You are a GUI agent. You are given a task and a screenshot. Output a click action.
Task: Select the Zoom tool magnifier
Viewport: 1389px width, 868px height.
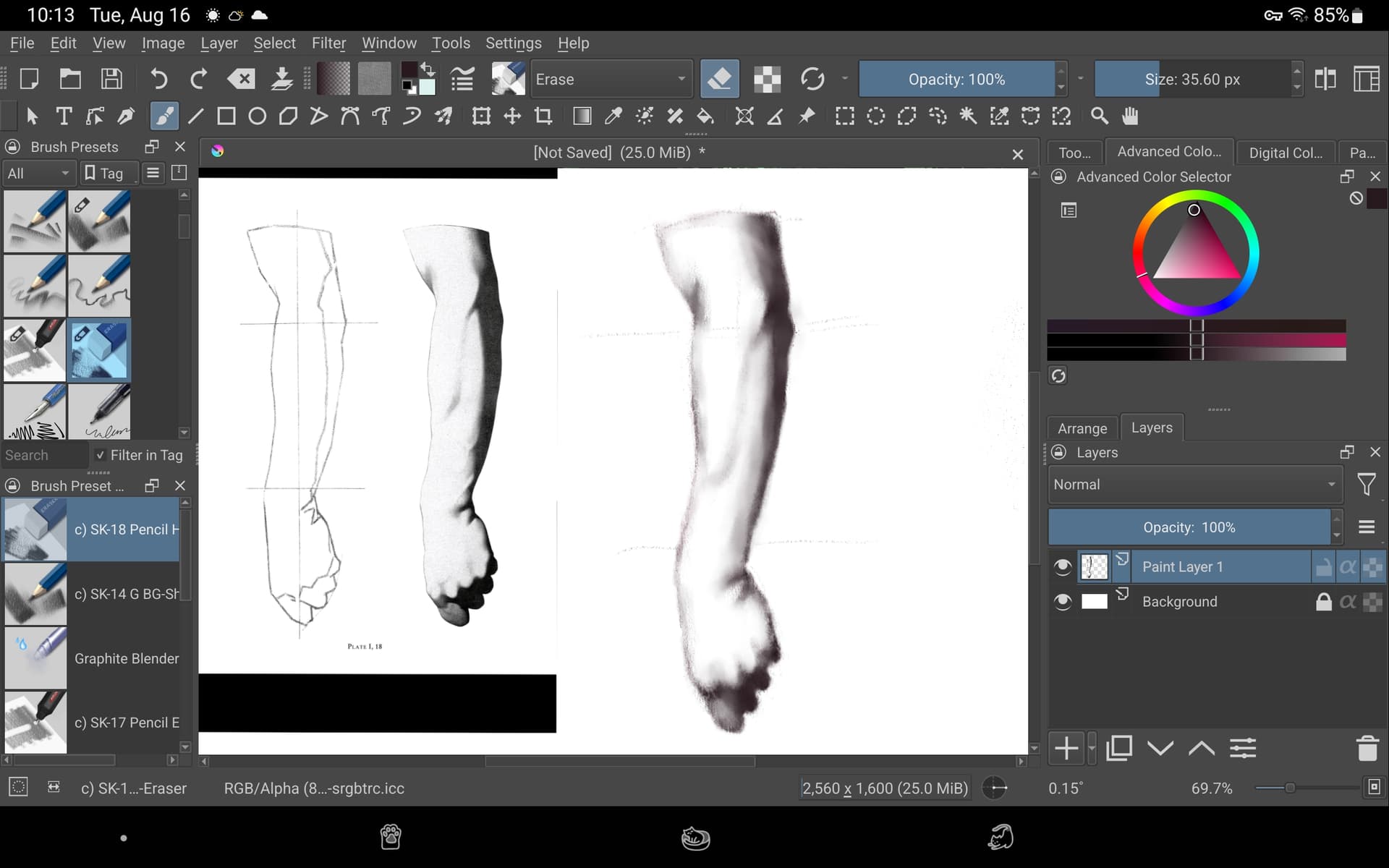(1099, 116)
